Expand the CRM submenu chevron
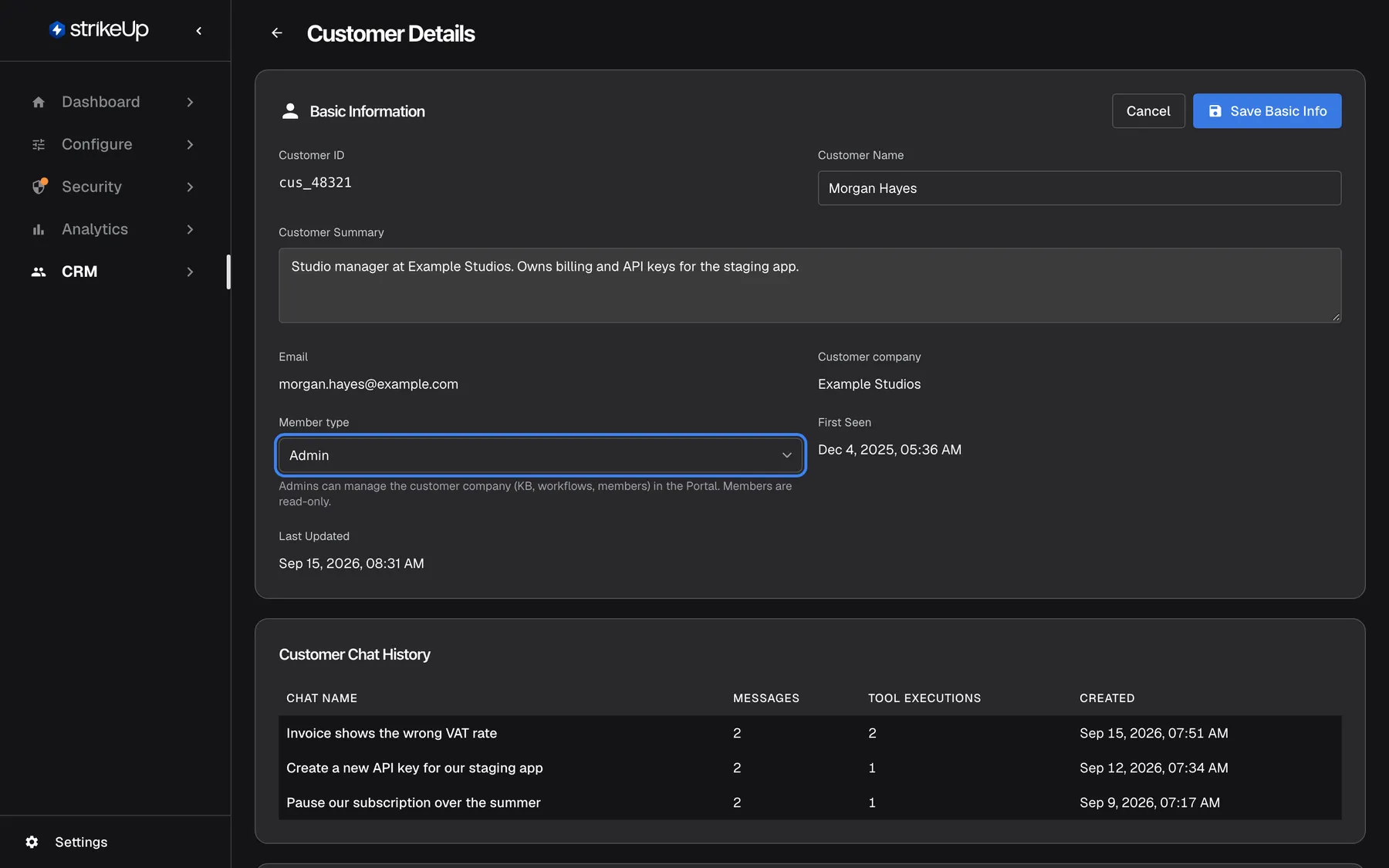Image resolution: width=1389 pixels, height=868 pixels. [190, 272]
